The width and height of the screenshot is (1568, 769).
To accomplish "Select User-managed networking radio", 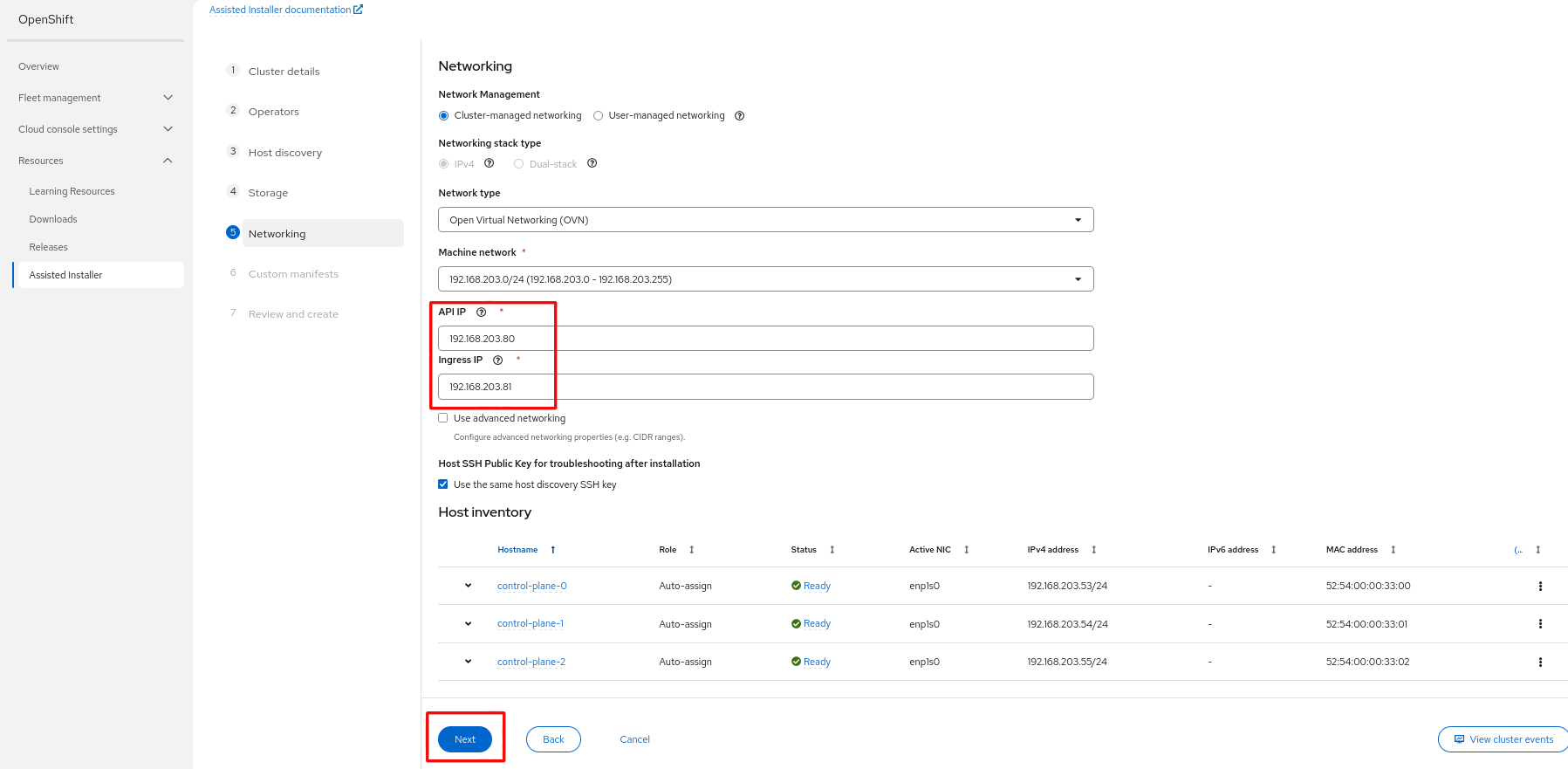I will click(598, 116).
